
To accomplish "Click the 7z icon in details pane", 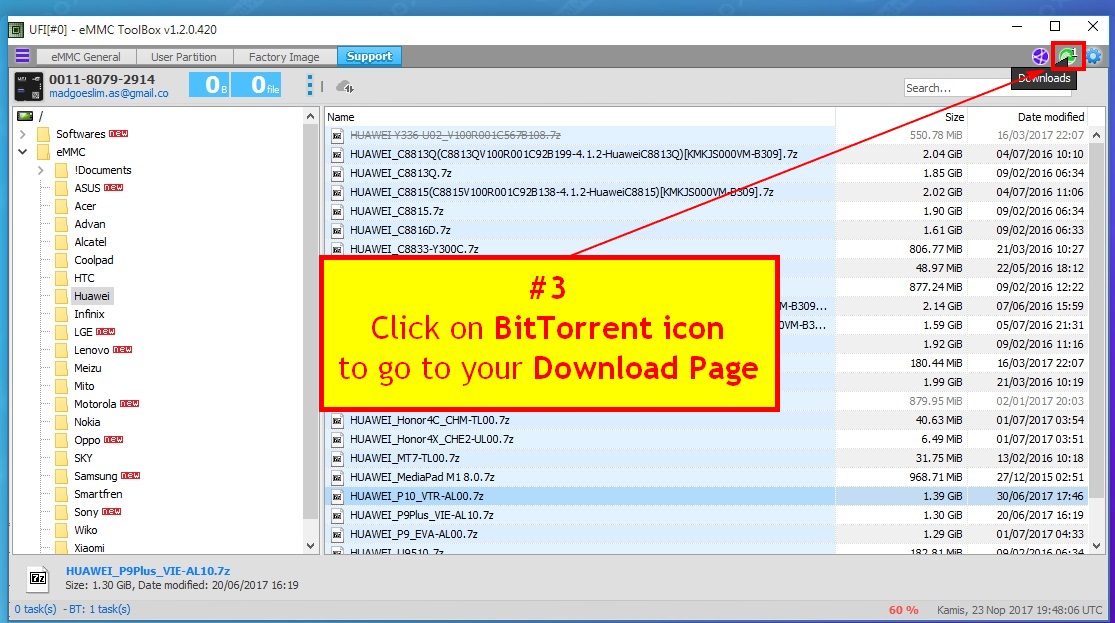I will (38, 578).
